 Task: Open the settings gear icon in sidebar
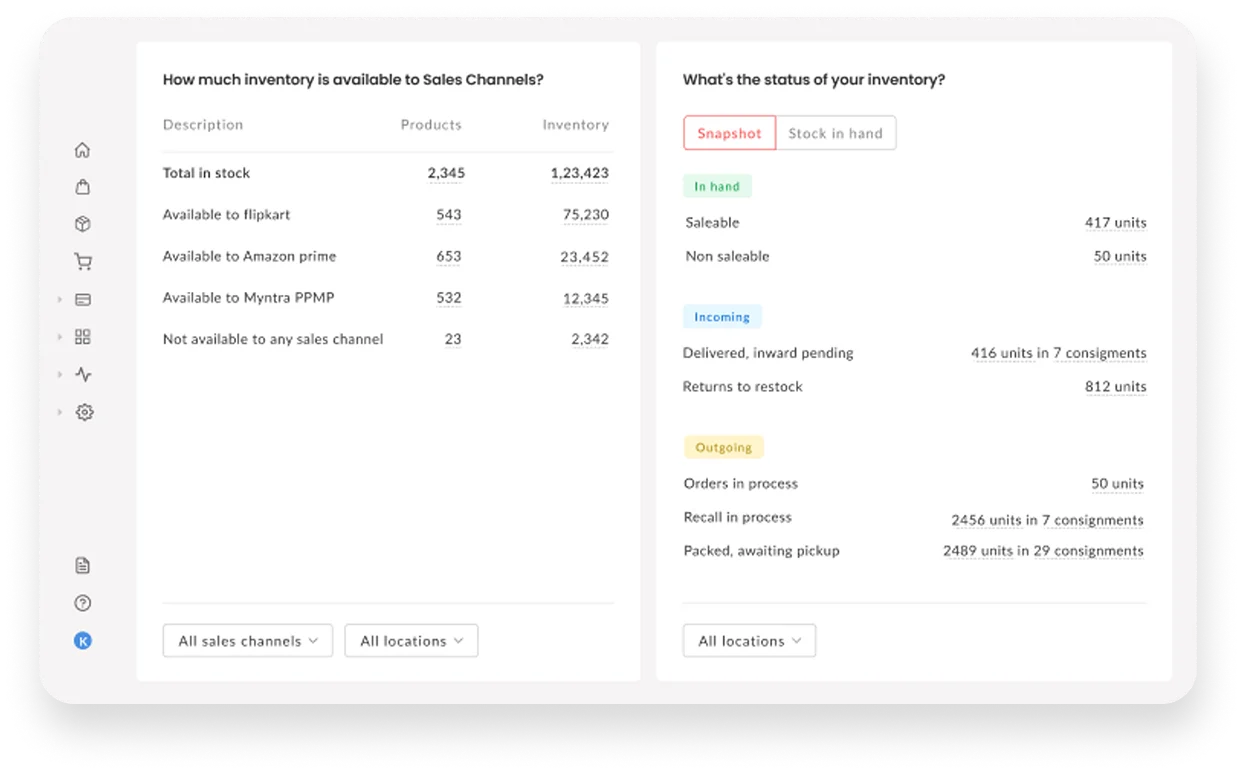(x=84, y=412)
